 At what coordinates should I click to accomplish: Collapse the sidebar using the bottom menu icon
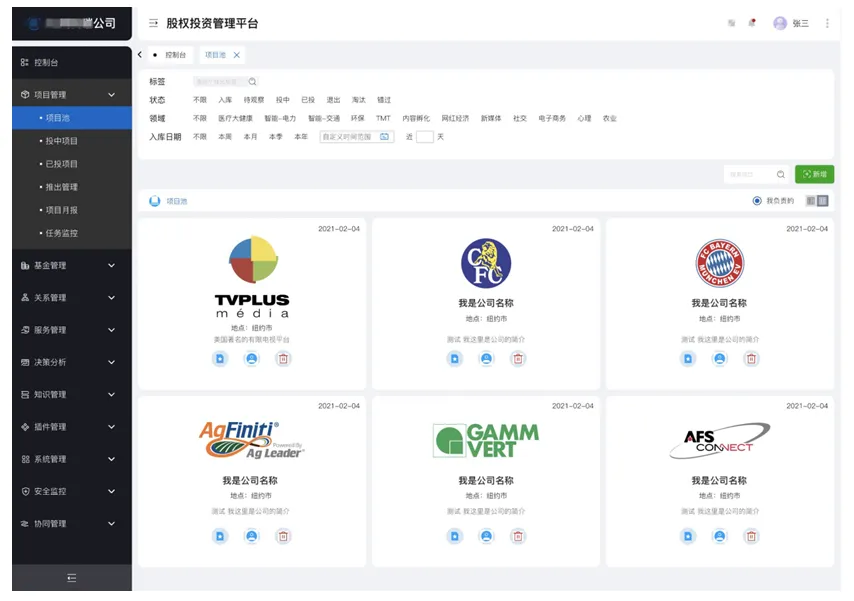point(71,578)
